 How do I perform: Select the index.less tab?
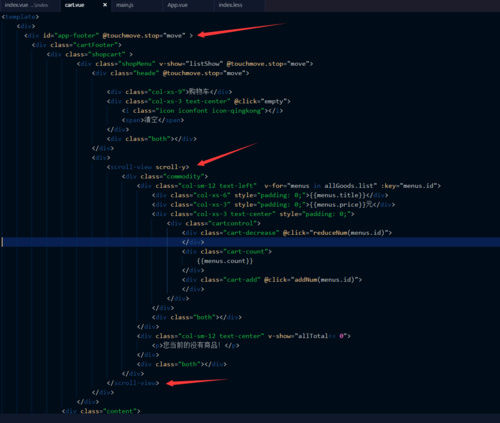coord(230,5)
